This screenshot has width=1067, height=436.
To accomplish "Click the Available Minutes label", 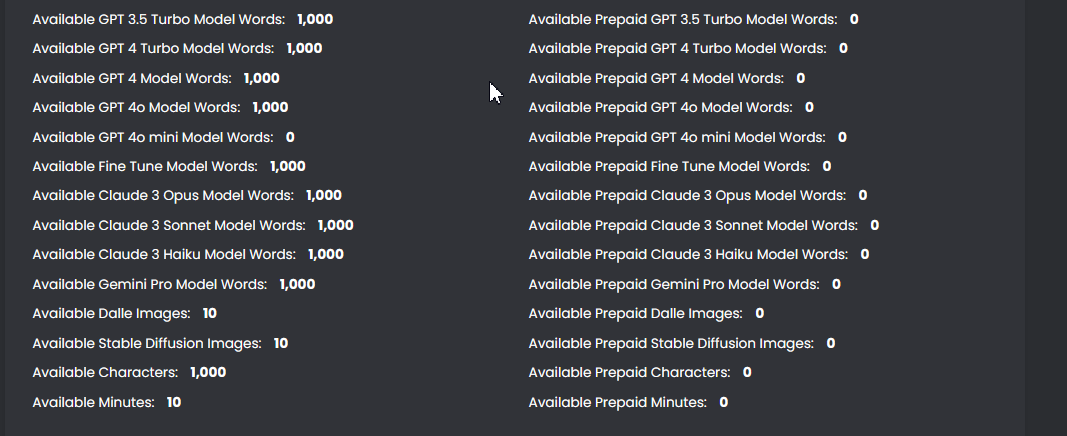I will pyautogui.click(x=93, y=402).
